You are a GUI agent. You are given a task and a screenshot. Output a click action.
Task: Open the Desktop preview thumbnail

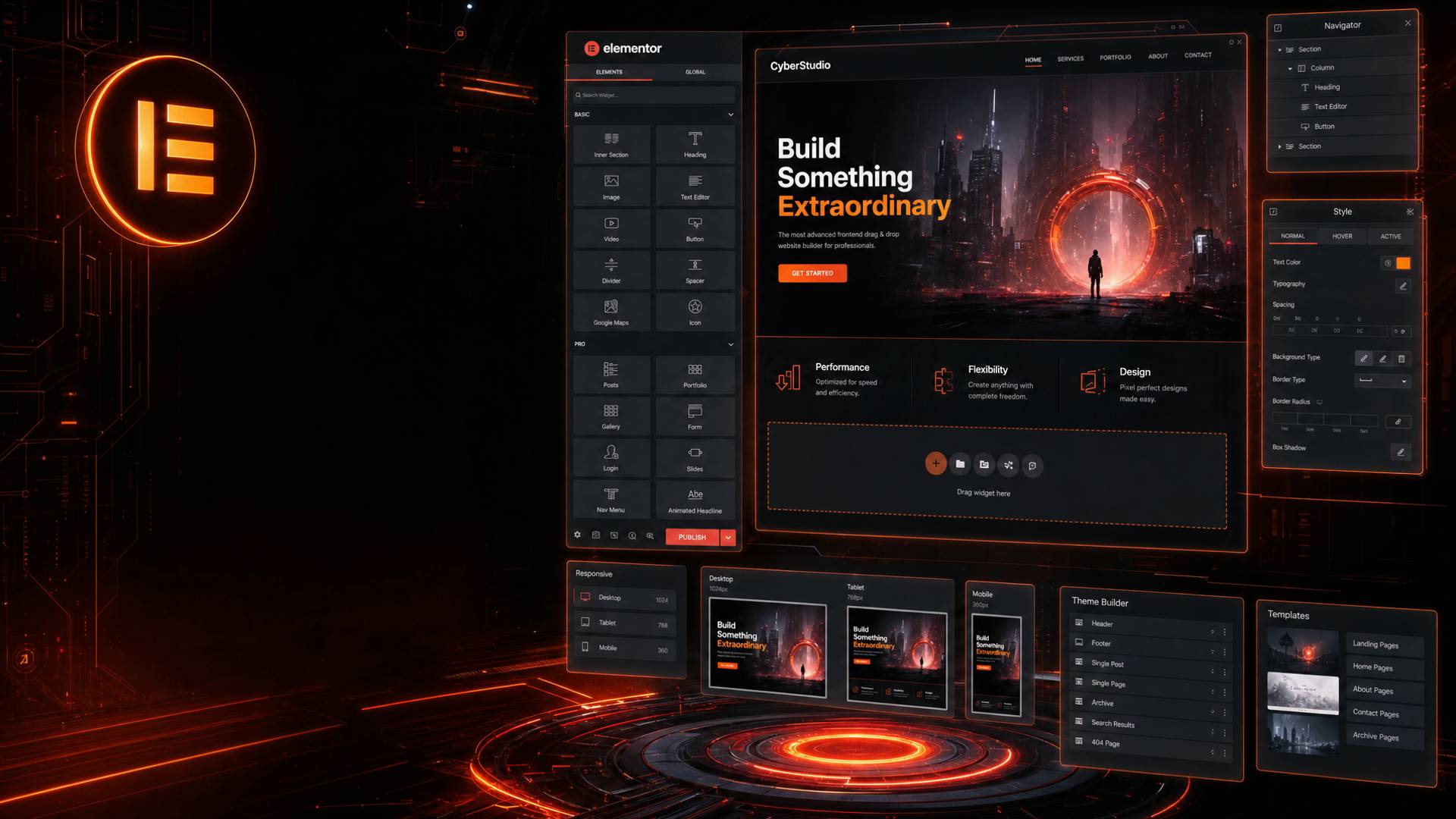click(767, 647)
